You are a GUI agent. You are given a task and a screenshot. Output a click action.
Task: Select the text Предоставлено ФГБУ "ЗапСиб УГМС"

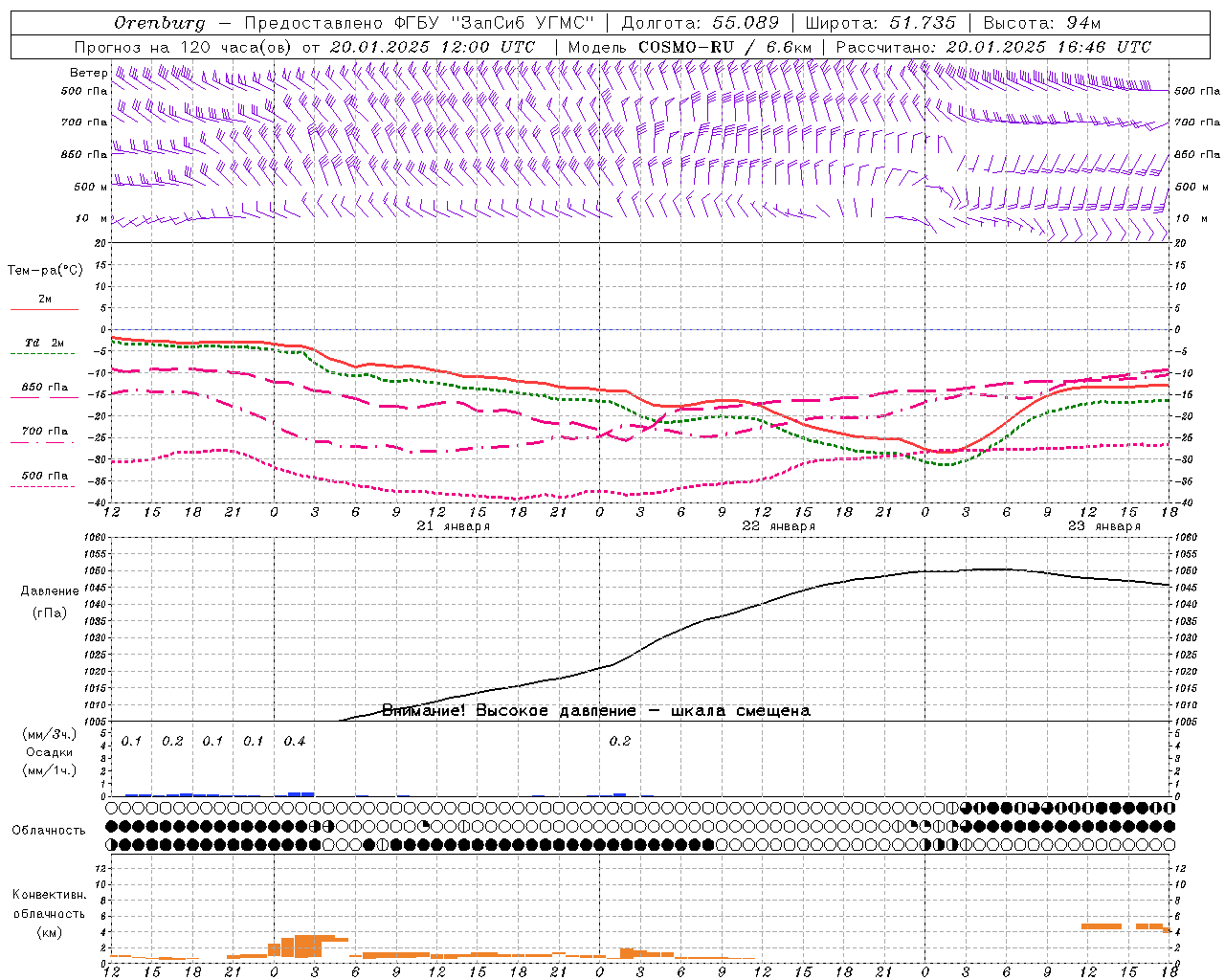(x=418, y=23)
